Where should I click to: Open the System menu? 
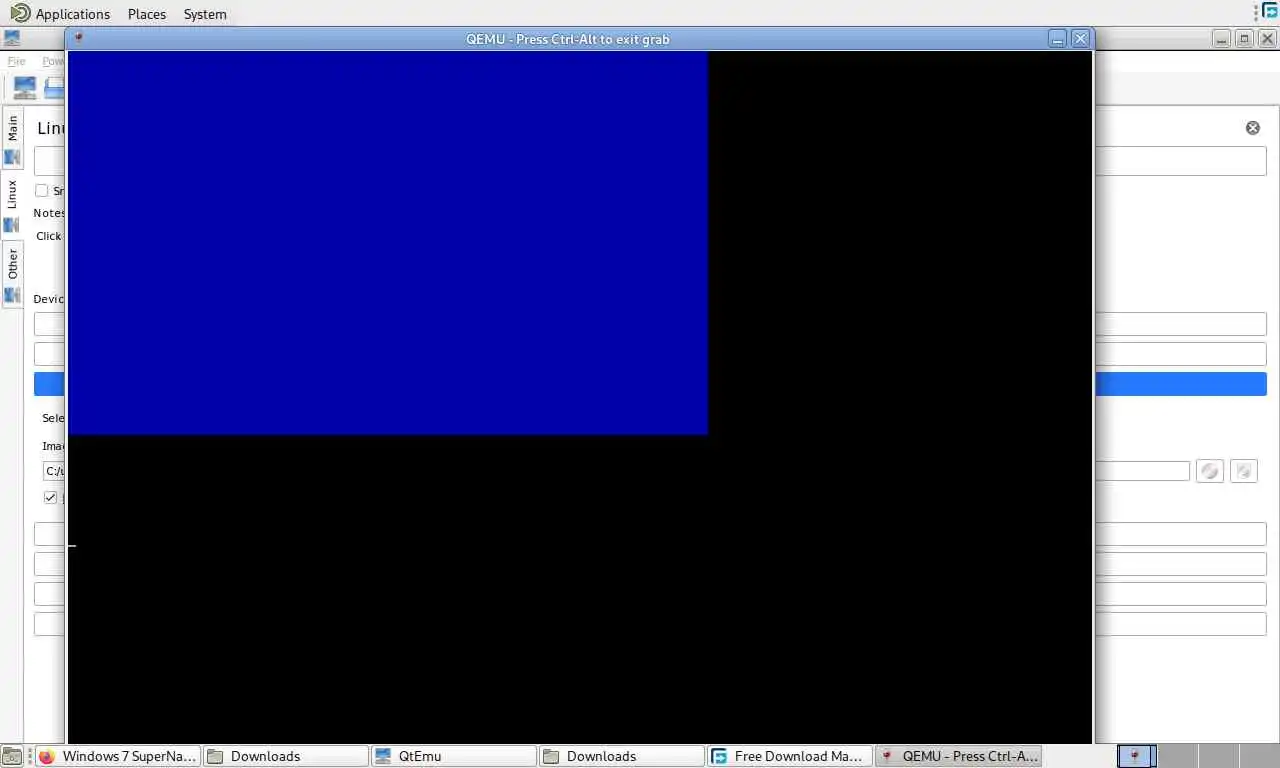coord(205,14)
